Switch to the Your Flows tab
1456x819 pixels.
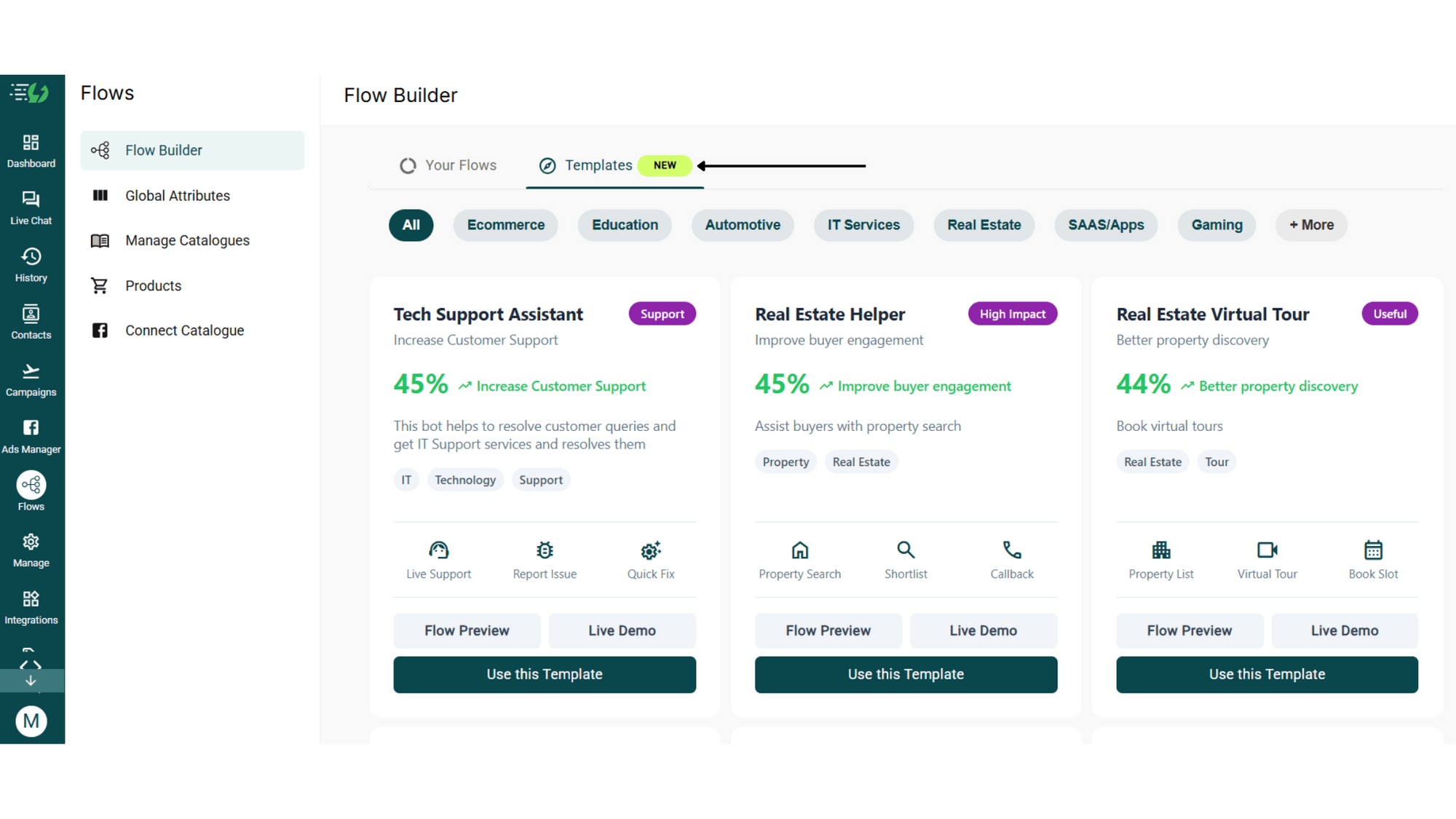pos(448,165)
